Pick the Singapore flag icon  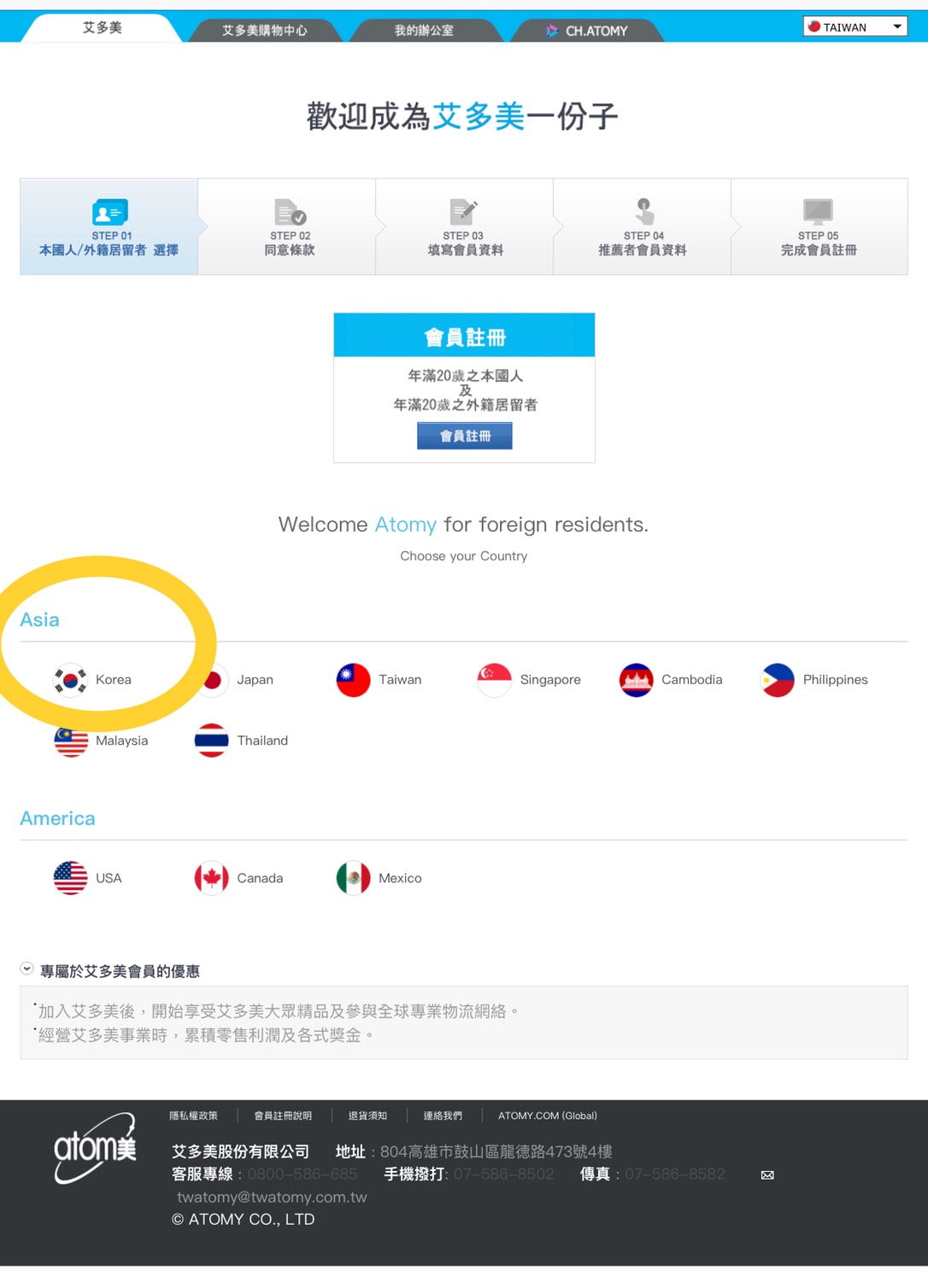pyautogui.click(x=495, y=680)
